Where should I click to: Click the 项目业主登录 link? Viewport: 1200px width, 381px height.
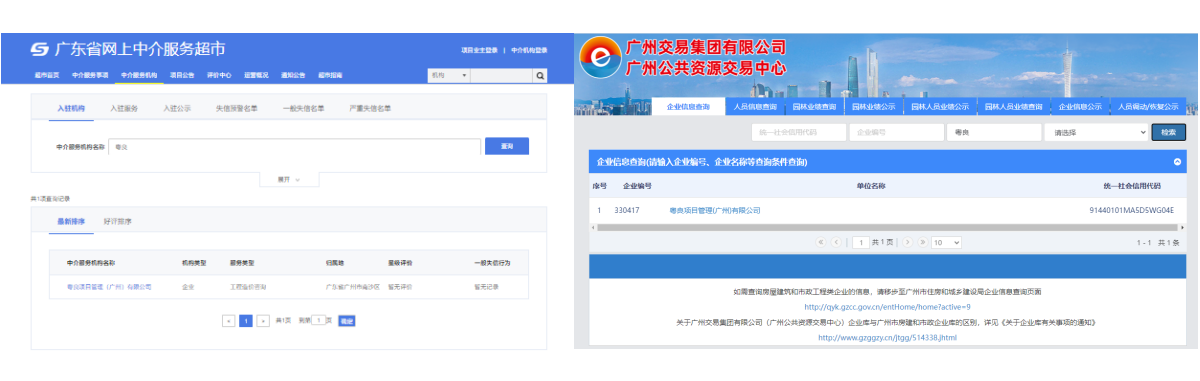click(479, 49)
